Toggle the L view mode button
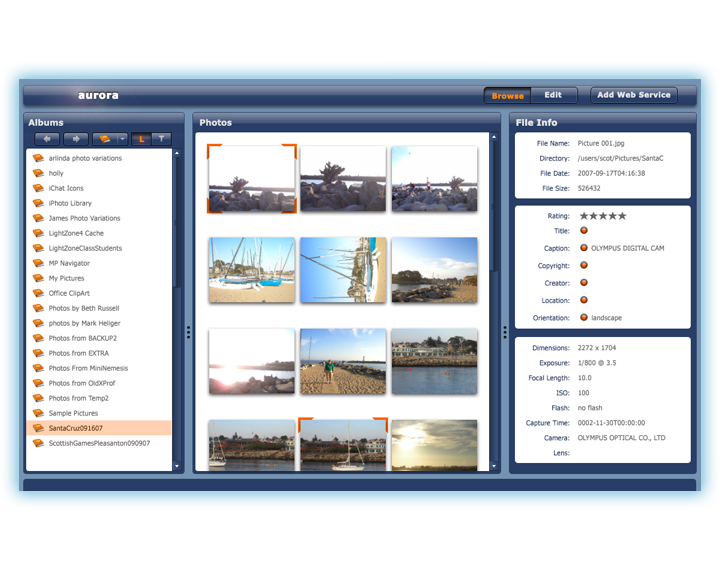 click(x=141, y=139)
